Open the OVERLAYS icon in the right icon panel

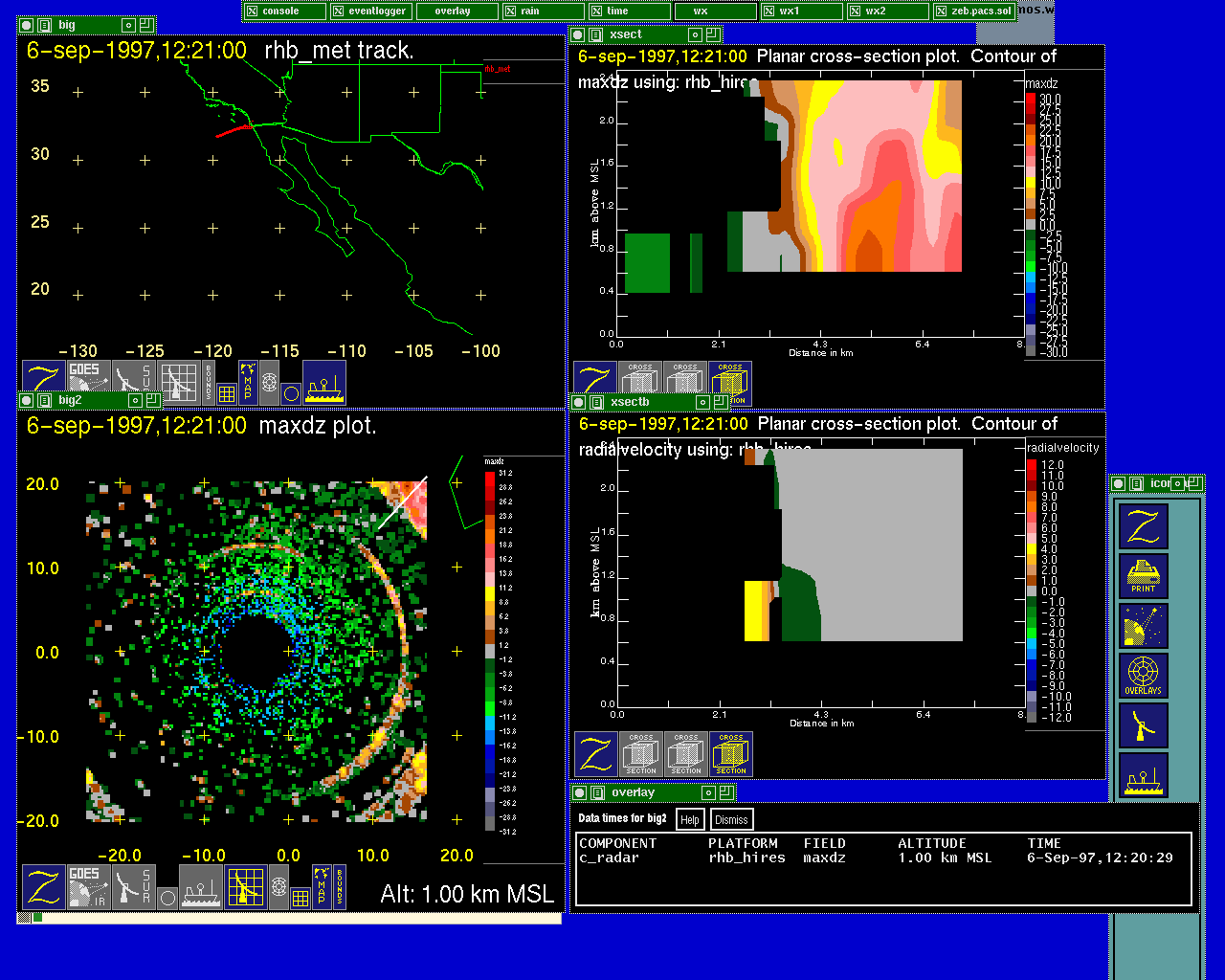pos(1144,676)
